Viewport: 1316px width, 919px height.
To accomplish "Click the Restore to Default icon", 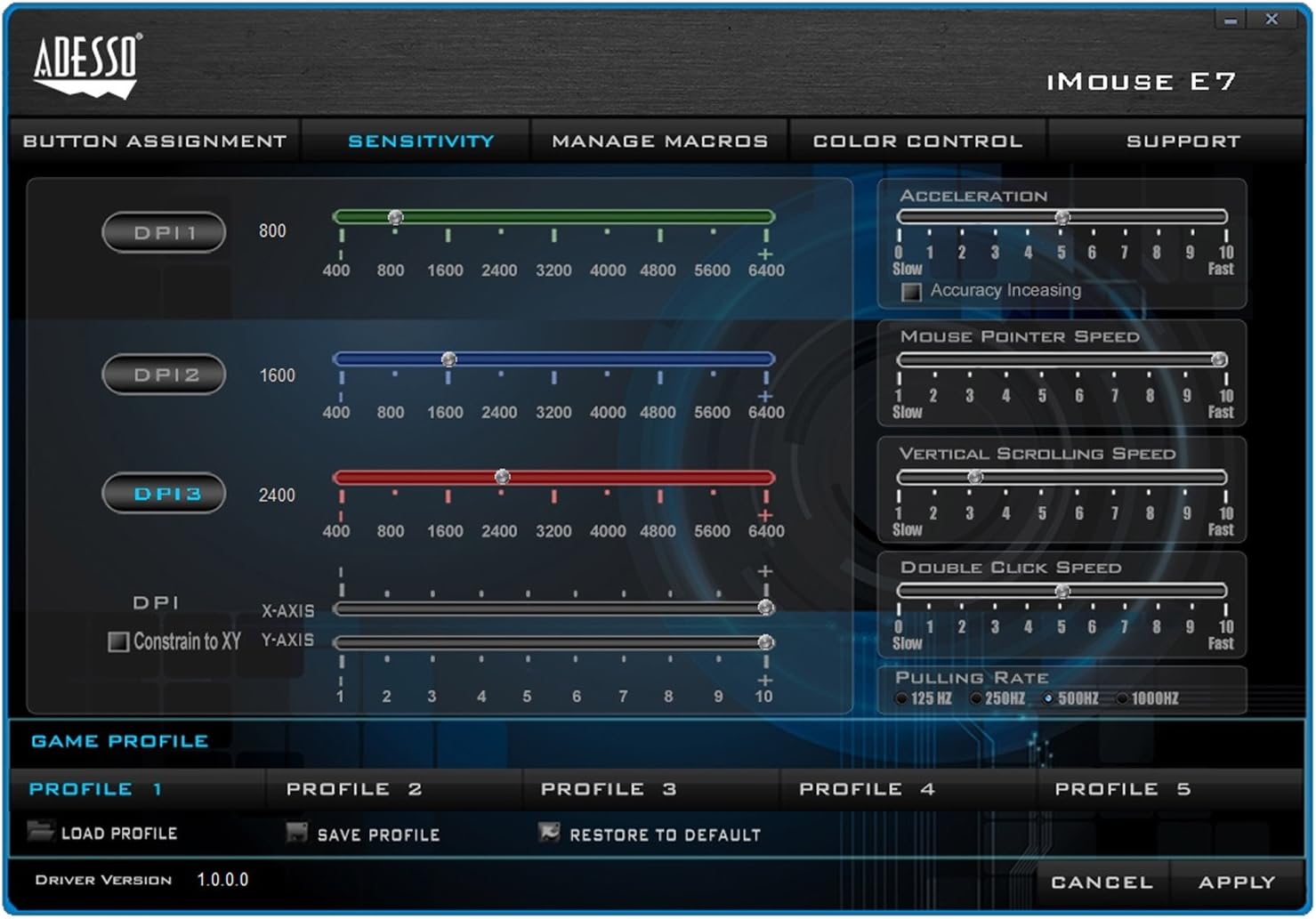I will [x=549, y=833].
